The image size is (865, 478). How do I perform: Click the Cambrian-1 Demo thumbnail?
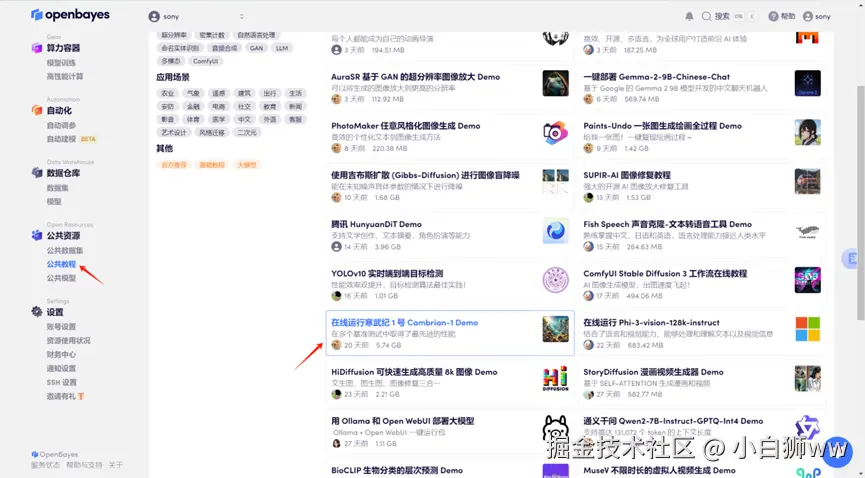click(556, 329)
